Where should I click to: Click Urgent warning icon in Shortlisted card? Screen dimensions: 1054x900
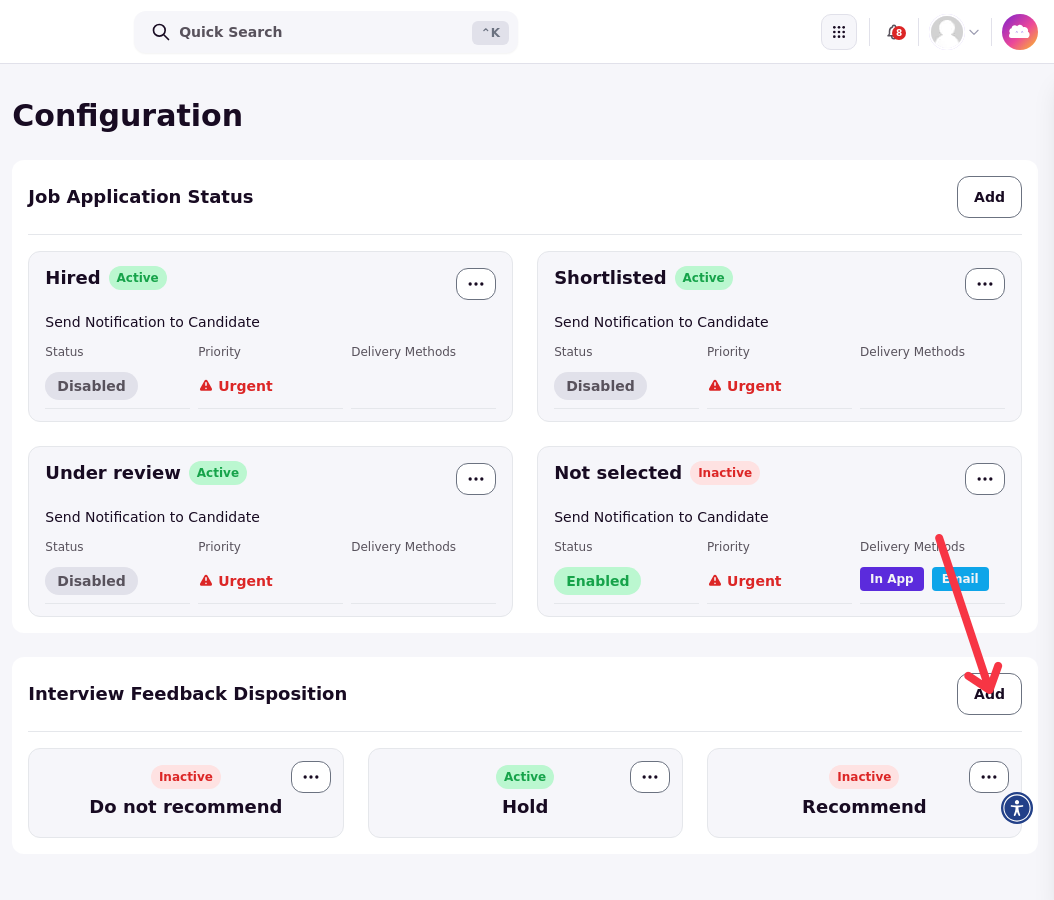715,386
